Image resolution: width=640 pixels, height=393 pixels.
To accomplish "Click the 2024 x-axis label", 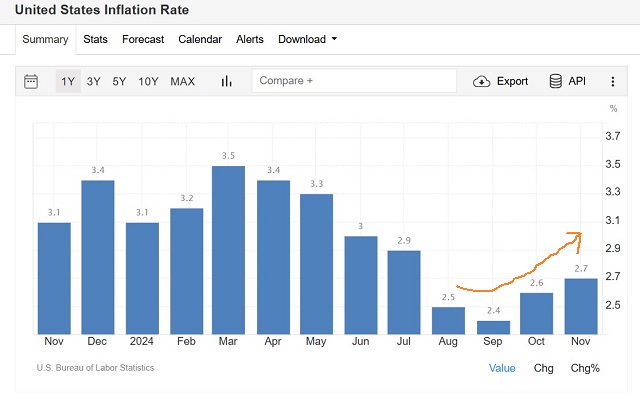I will (142, 341).
